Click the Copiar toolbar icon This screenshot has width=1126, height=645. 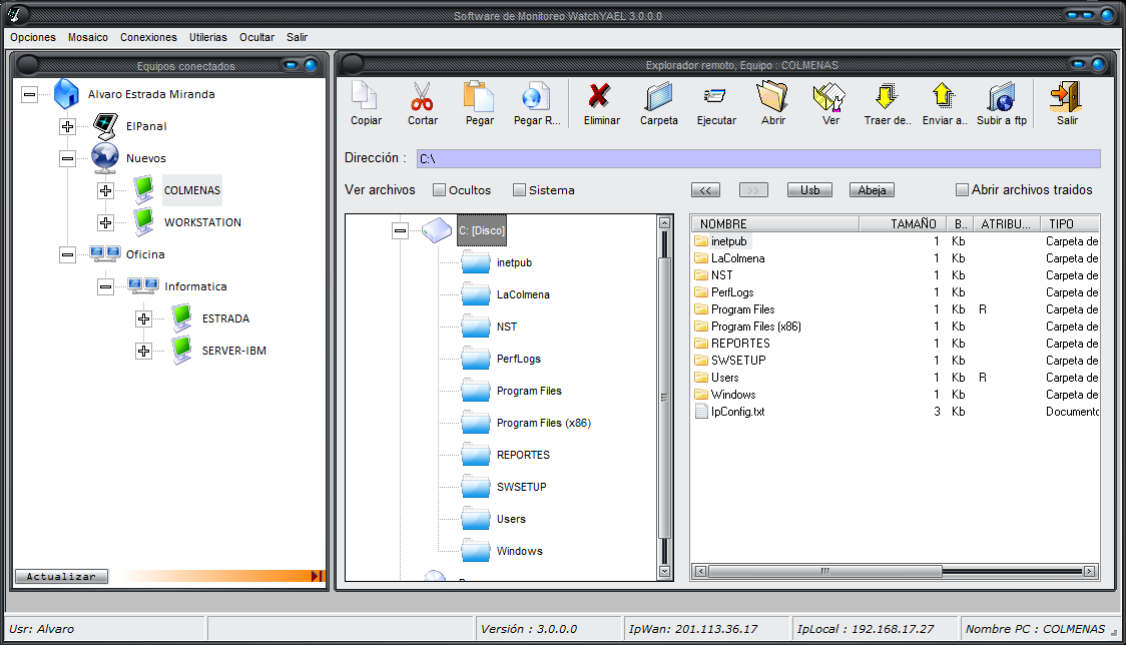pyautogui.click(x=365, y=98)
